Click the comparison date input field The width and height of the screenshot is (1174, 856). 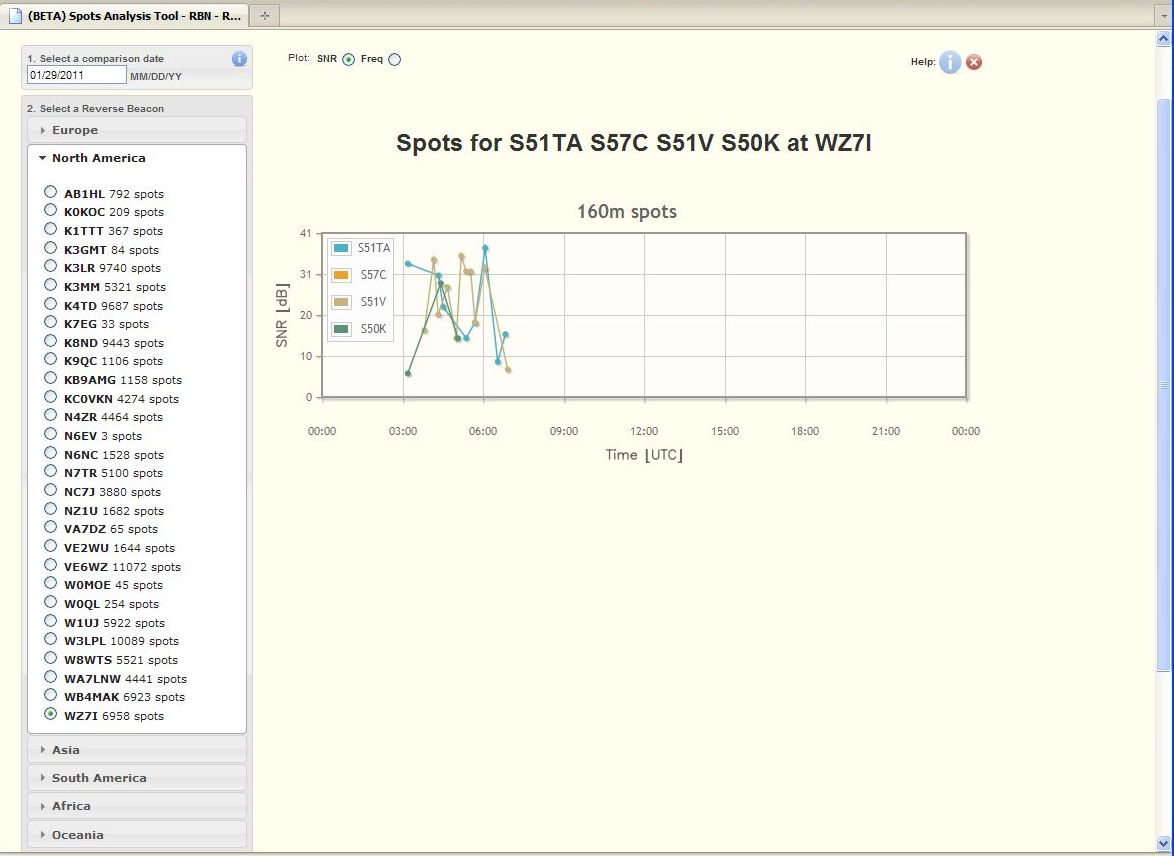click(x=76, y=75)
